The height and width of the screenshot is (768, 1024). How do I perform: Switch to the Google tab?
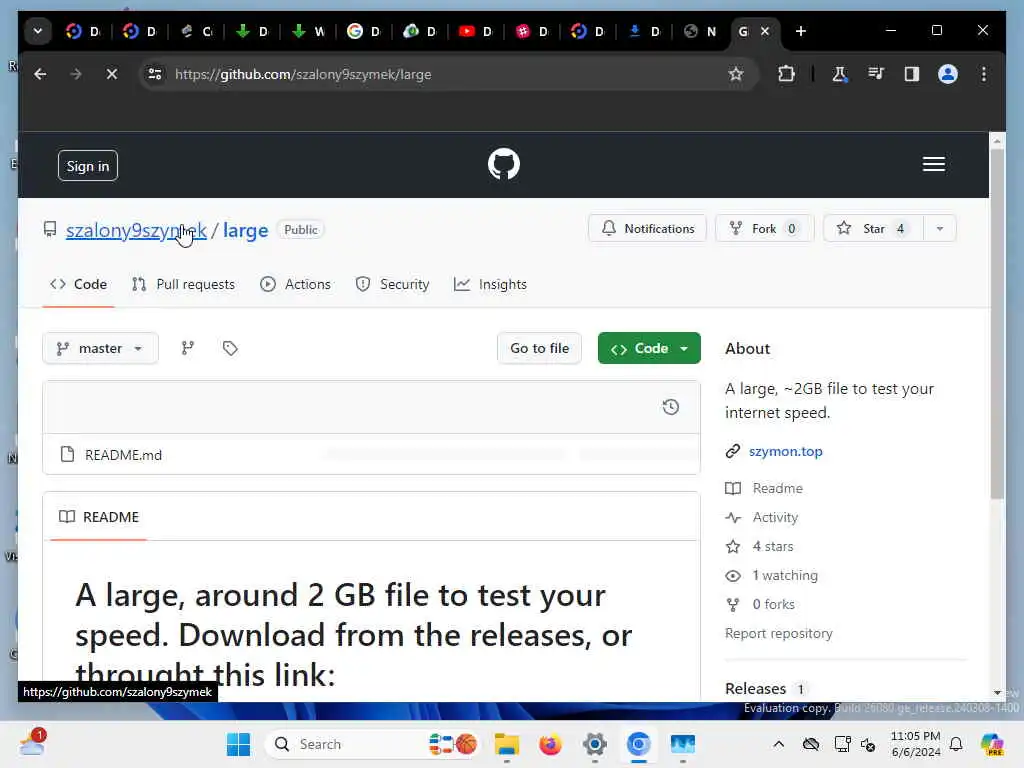click(362, 31)
